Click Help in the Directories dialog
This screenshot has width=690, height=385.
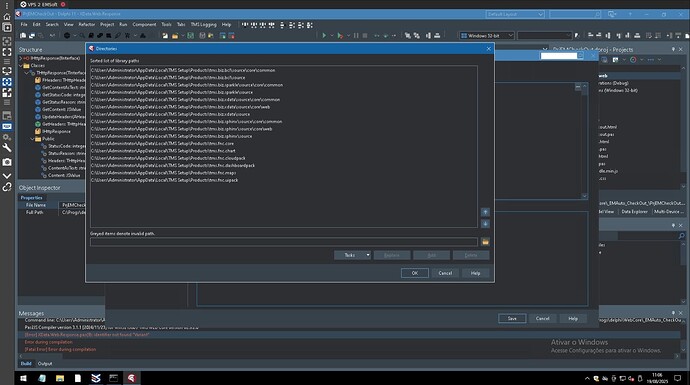[x=475, y=273]
